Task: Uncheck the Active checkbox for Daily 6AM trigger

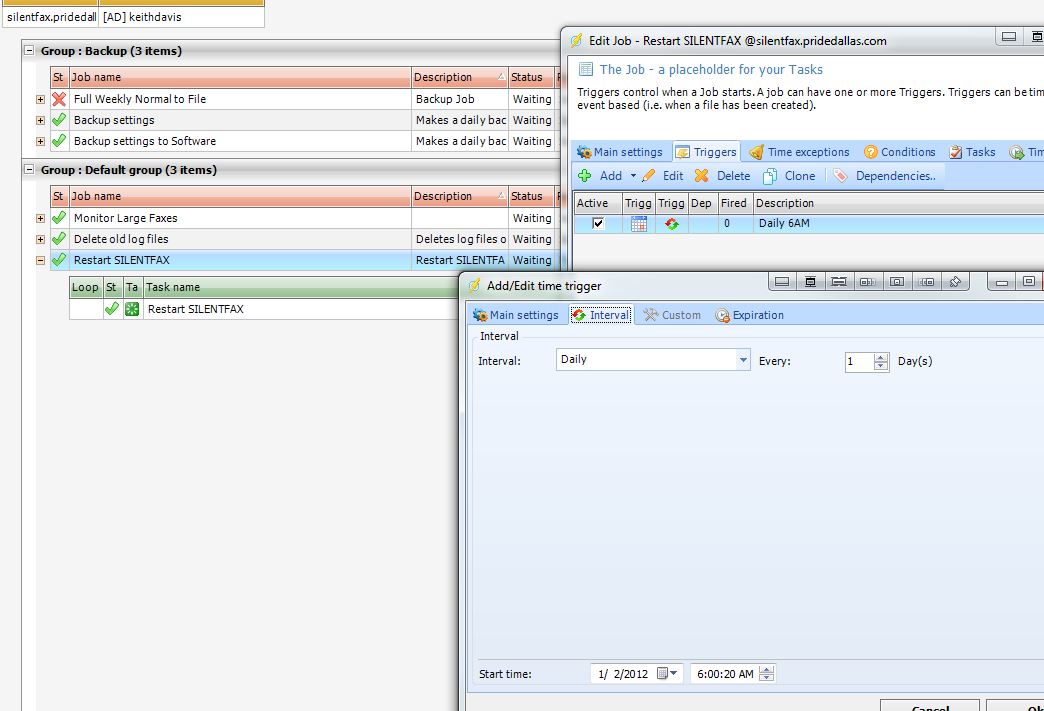Action: coord(598,224)
